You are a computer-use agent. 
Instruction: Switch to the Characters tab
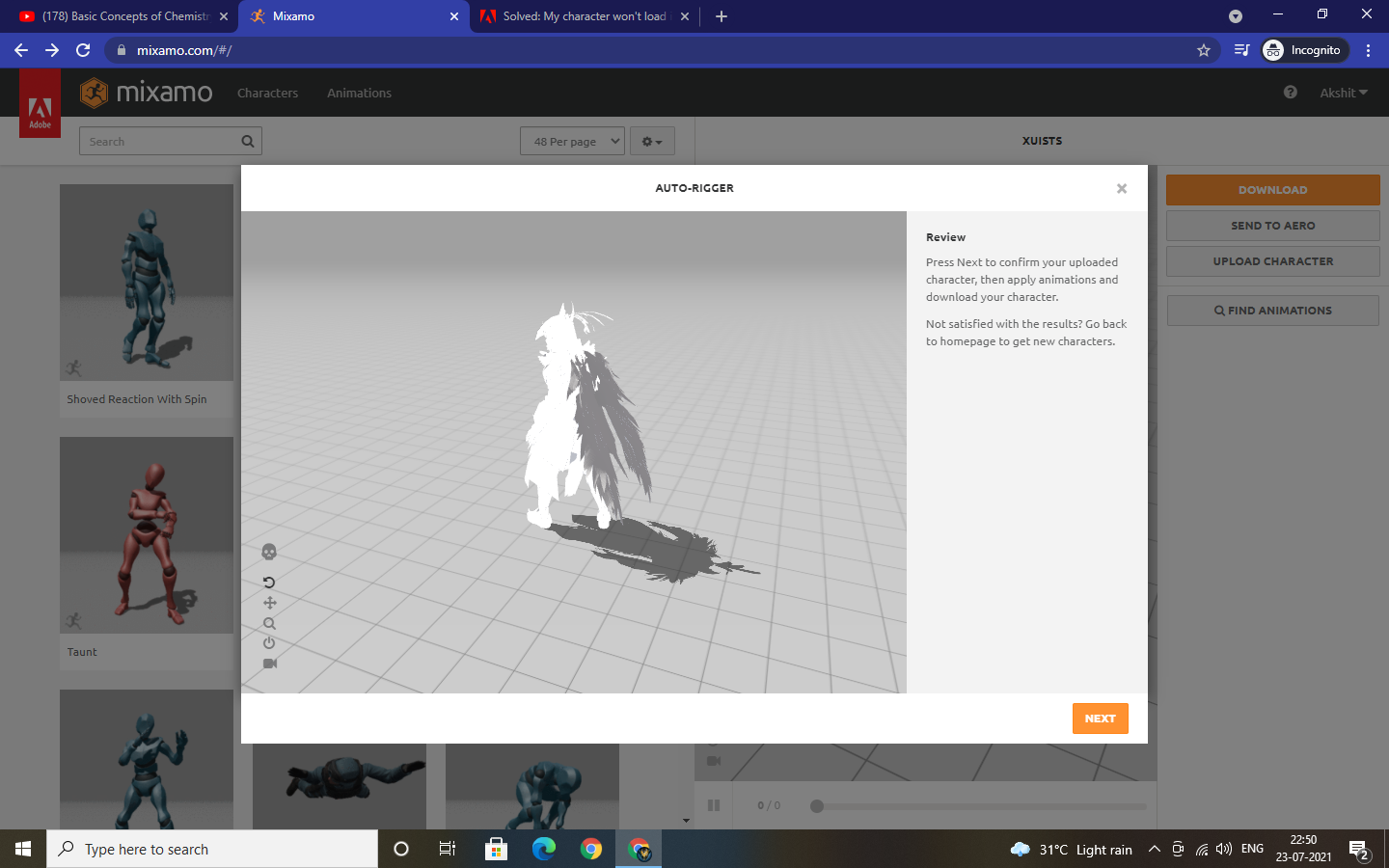pos(267,93)
